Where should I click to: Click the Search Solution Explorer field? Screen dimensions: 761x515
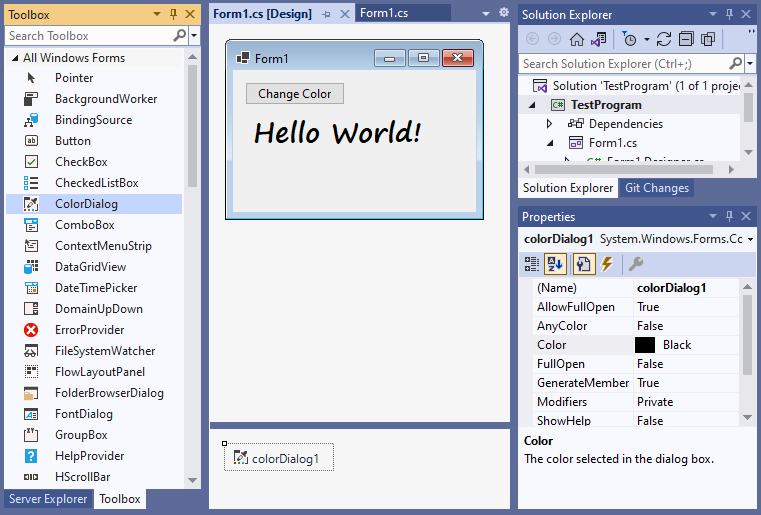click(x=624, y=64)
